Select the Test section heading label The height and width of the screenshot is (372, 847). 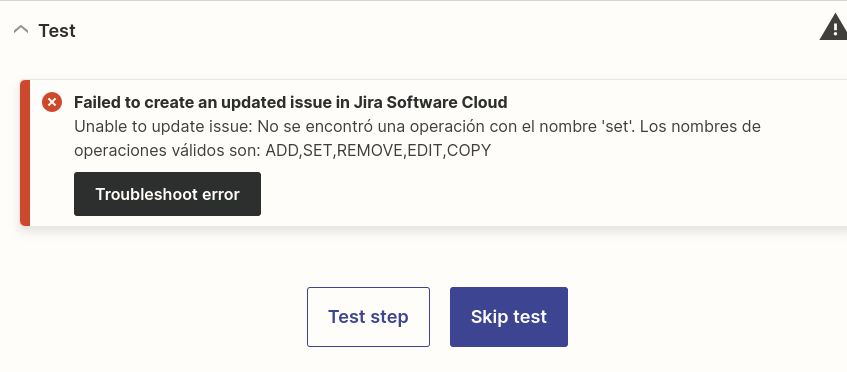pyautogui.click(x=57, y=31)
